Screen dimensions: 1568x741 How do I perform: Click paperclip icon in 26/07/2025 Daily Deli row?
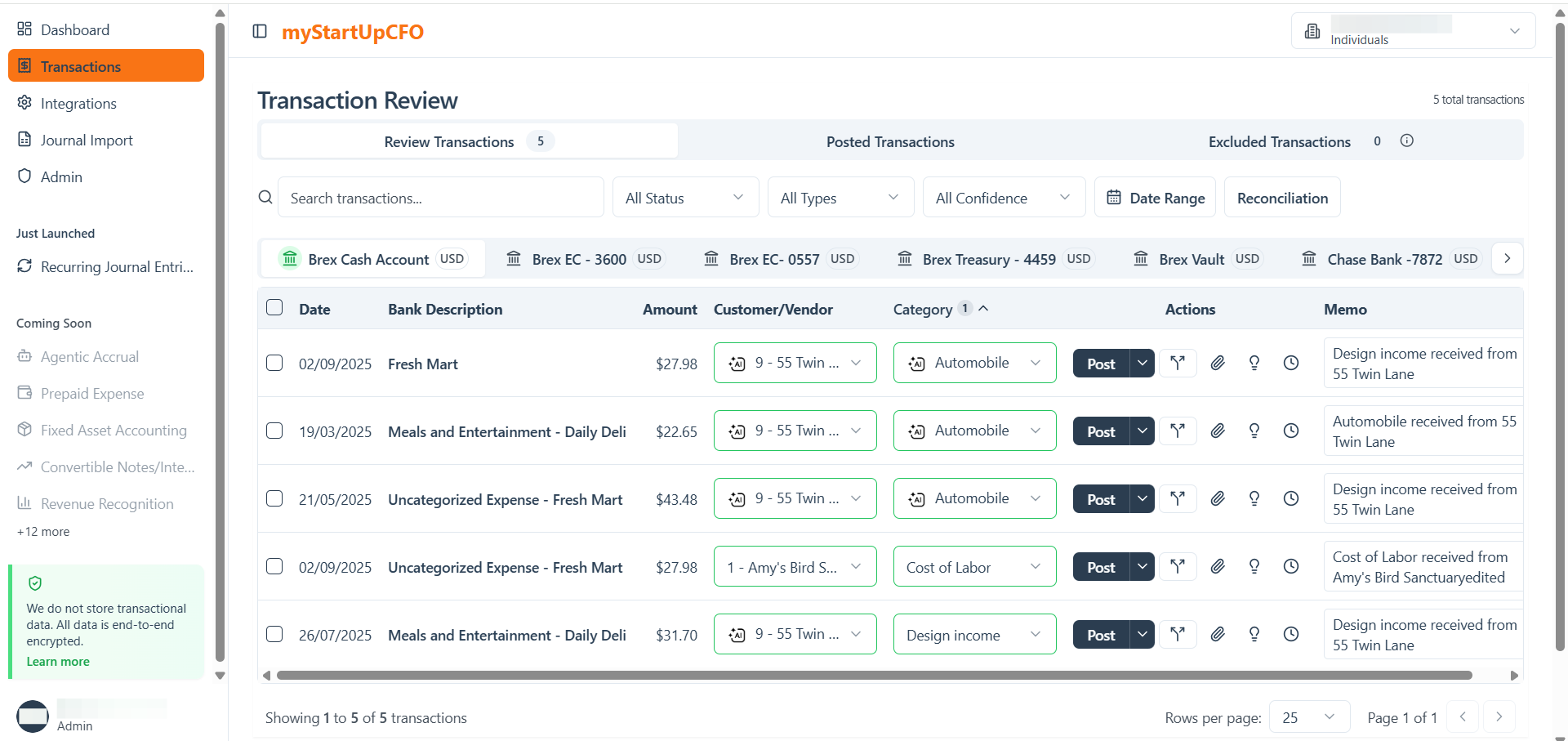tap(1217, 634)
